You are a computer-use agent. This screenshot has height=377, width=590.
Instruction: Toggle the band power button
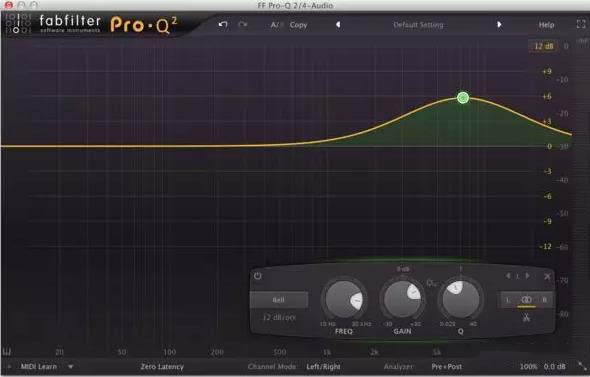[x=258, y=276]
